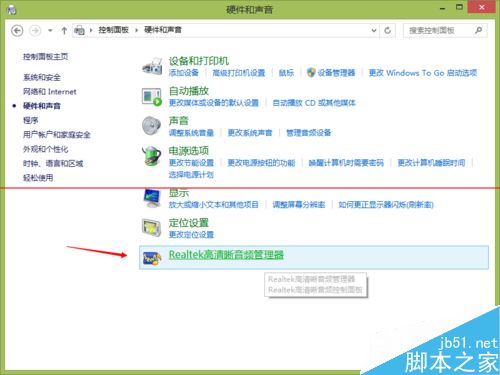This screenshot has height=375, width=500.
Task: Click the 选择电源计划 link
Action: (x=191, y=174)
